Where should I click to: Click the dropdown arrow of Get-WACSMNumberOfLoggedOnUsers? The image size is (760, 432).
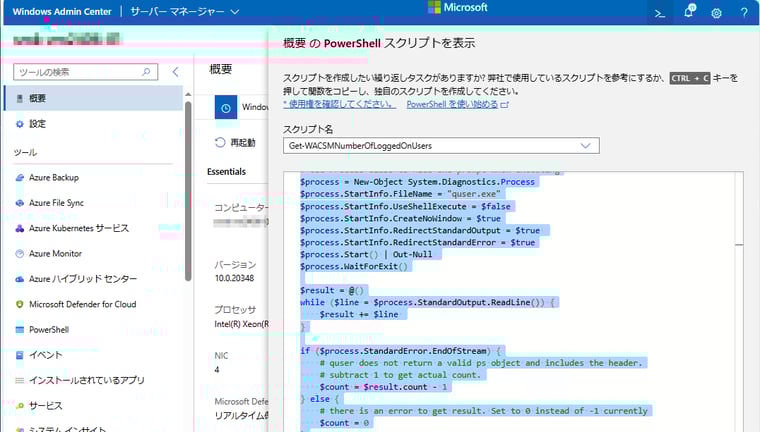point(586,145)
